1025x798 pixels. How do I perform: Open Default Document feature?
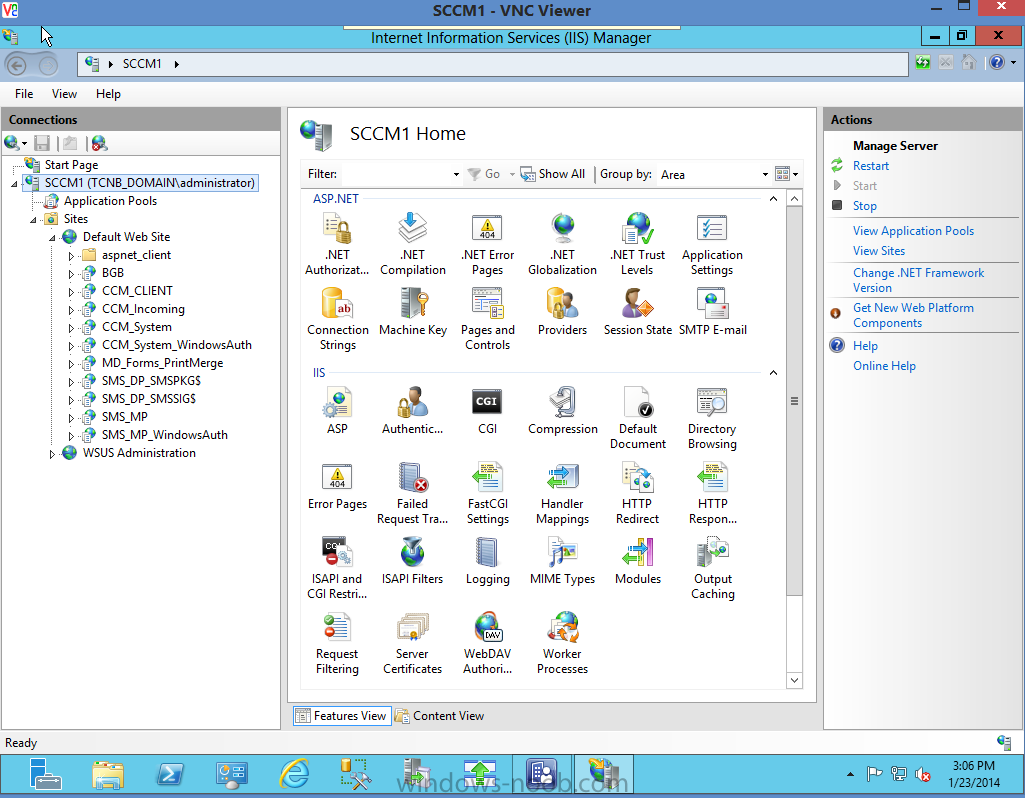(637, 418)
